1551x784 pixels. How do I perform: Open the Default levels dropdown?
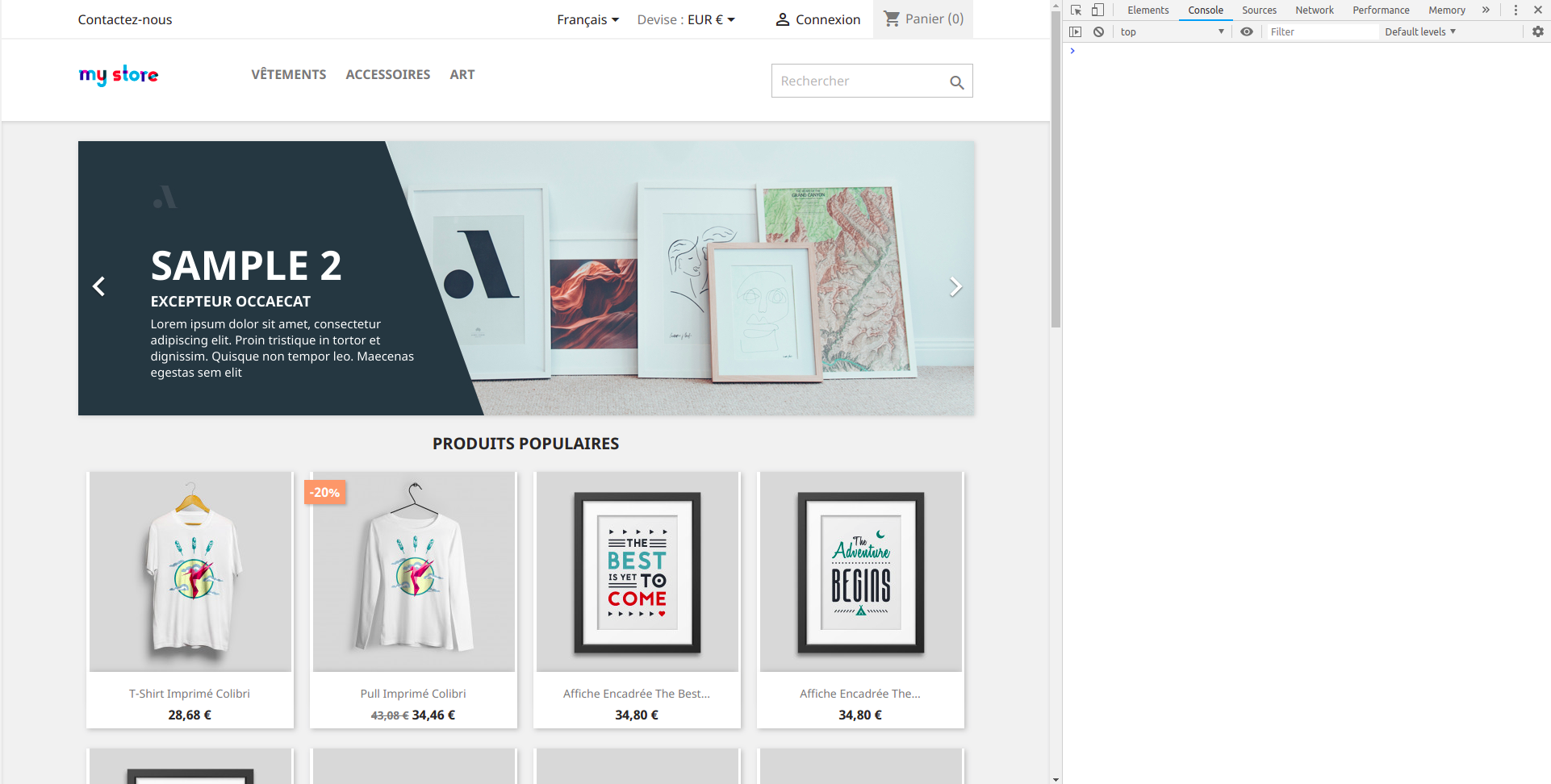click(1420, 31)
